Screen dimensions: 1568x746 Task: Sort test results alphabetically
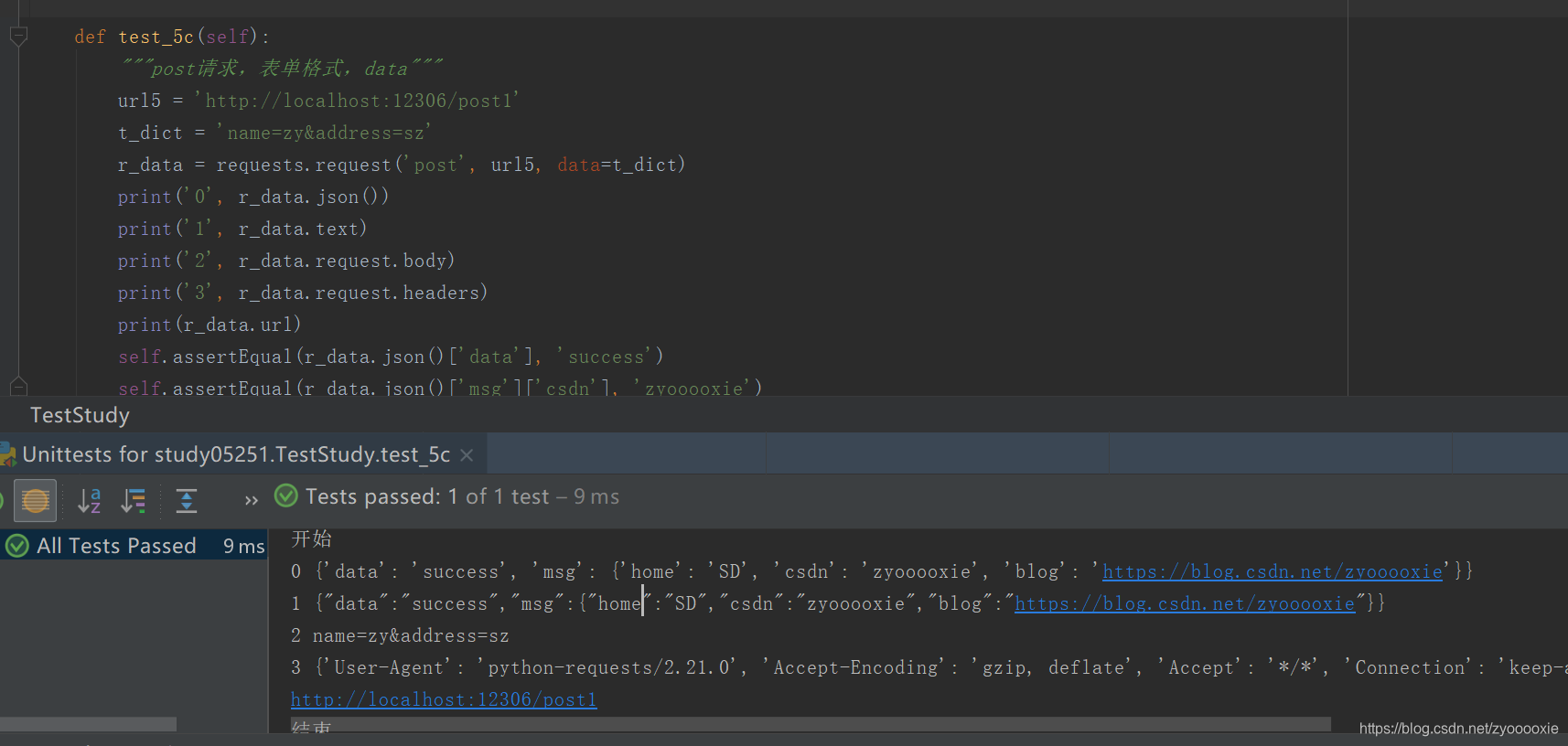(89, 500)
